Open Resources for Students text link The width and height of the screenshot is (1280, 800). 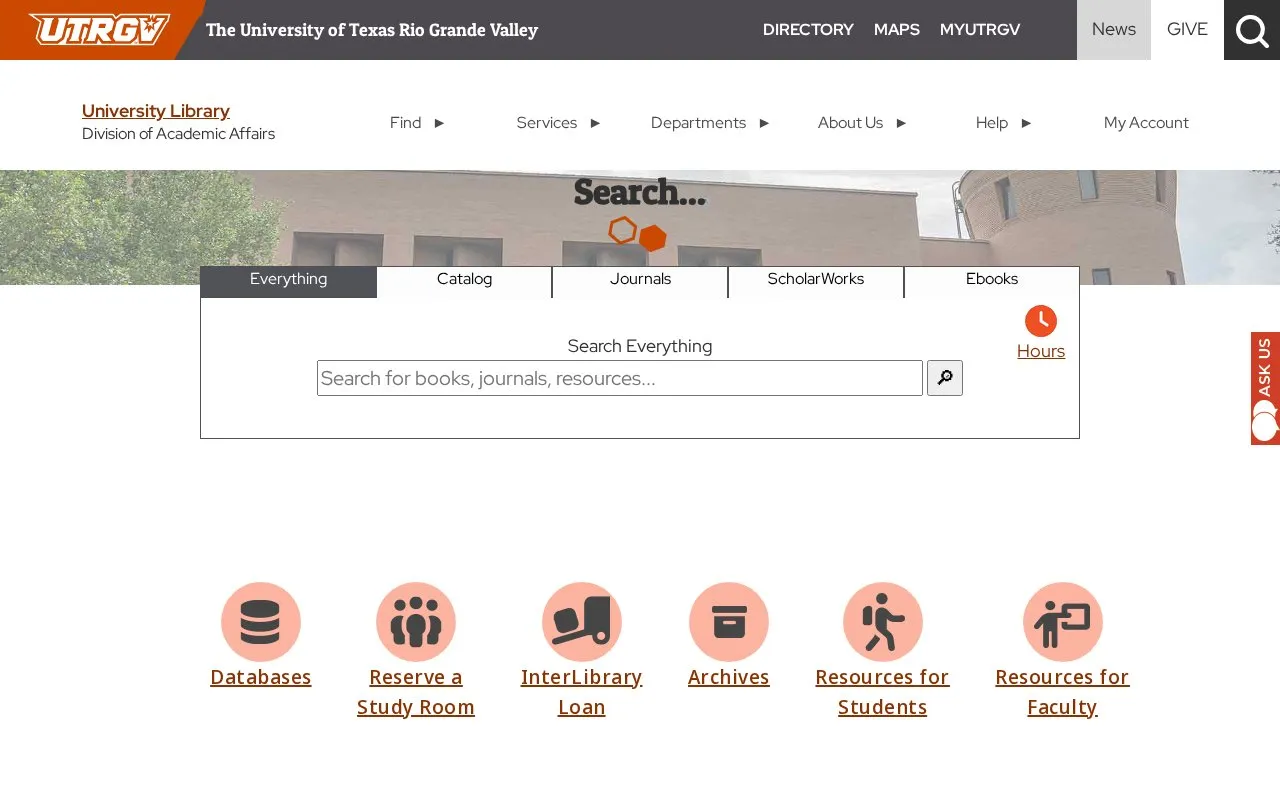(x=882, y=692)
